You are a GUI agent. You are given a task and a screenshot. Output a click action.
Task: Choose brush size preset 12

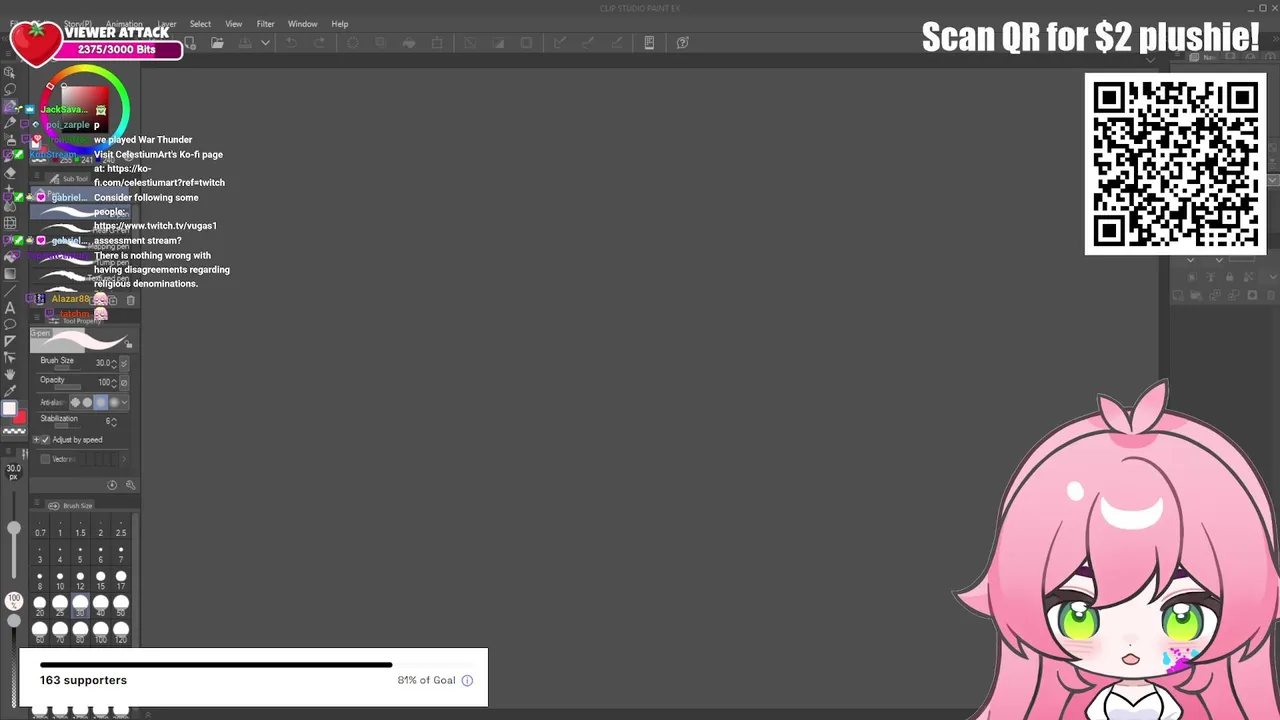(80, 580)
